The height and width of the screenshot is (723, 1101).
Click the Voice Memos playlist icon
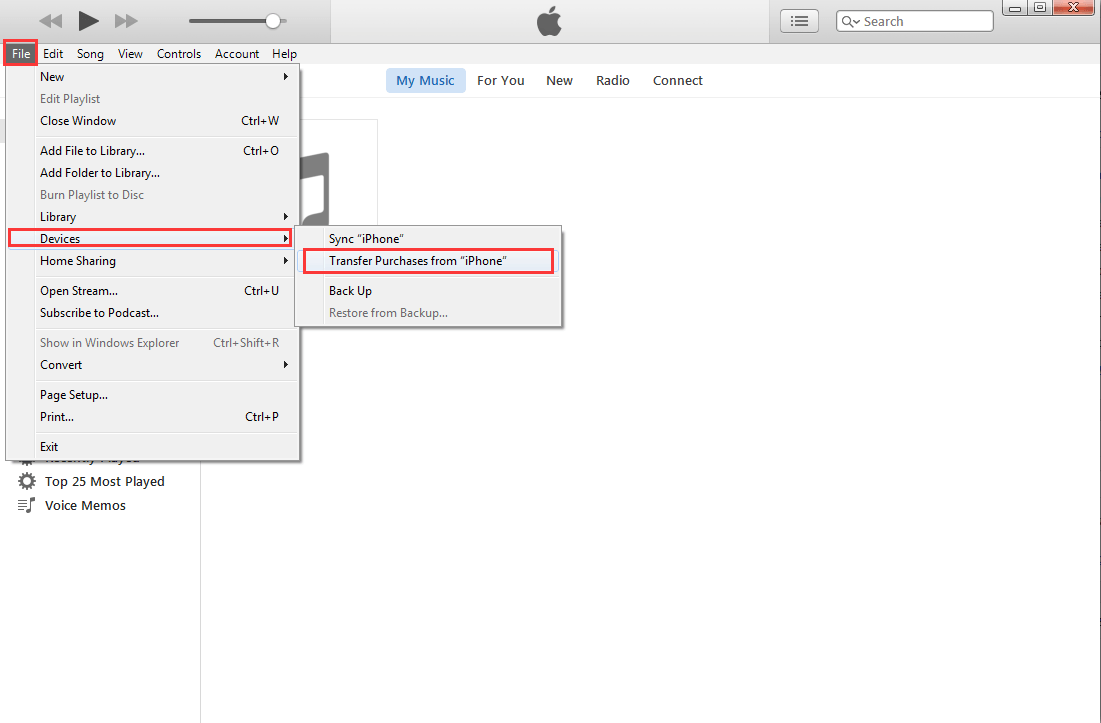point(27,505)
